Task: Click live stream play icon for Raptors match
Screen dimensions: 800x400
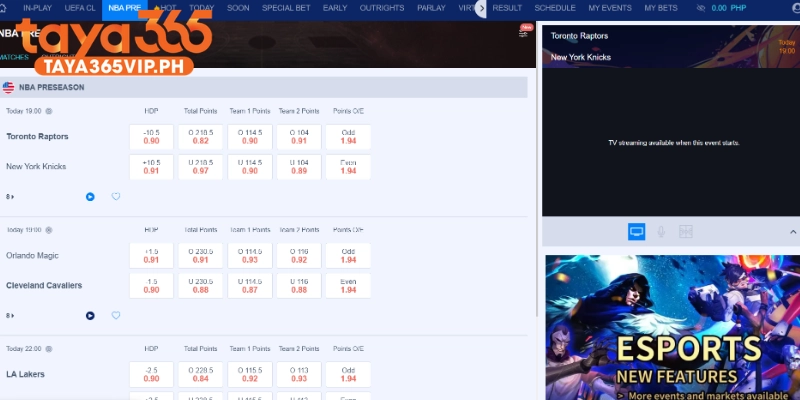Action: pyautogui.click(x=90, y=196)
